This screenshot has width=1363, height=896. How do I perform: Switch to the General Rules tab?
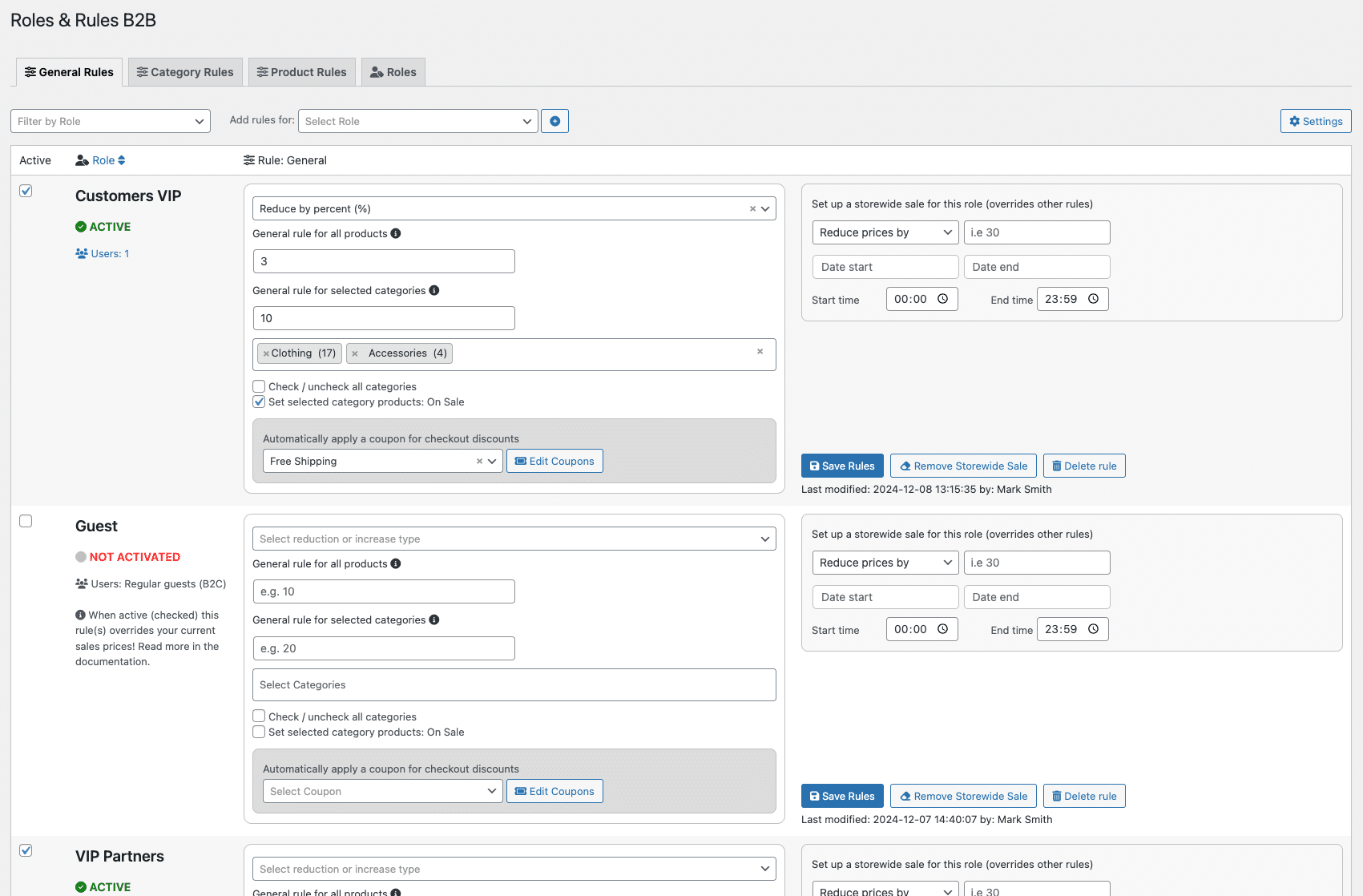point(69,72)
